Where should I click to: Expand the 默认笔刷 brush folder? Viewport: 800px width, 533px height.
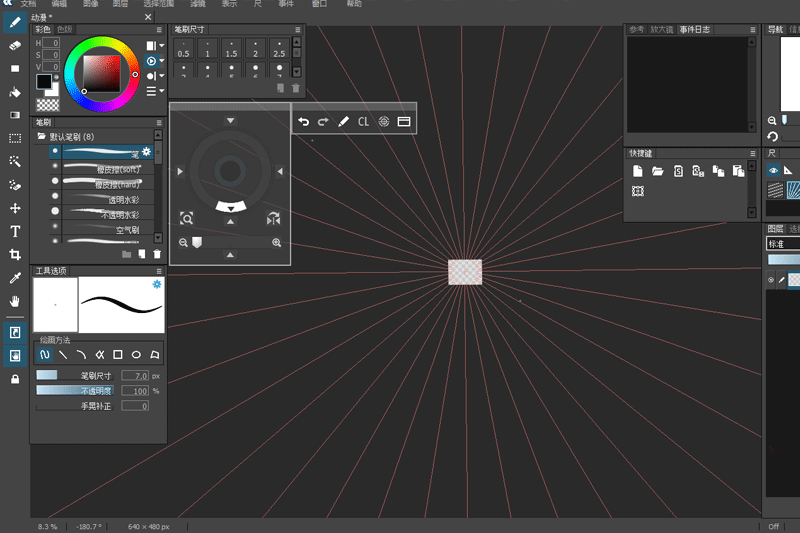41,136
